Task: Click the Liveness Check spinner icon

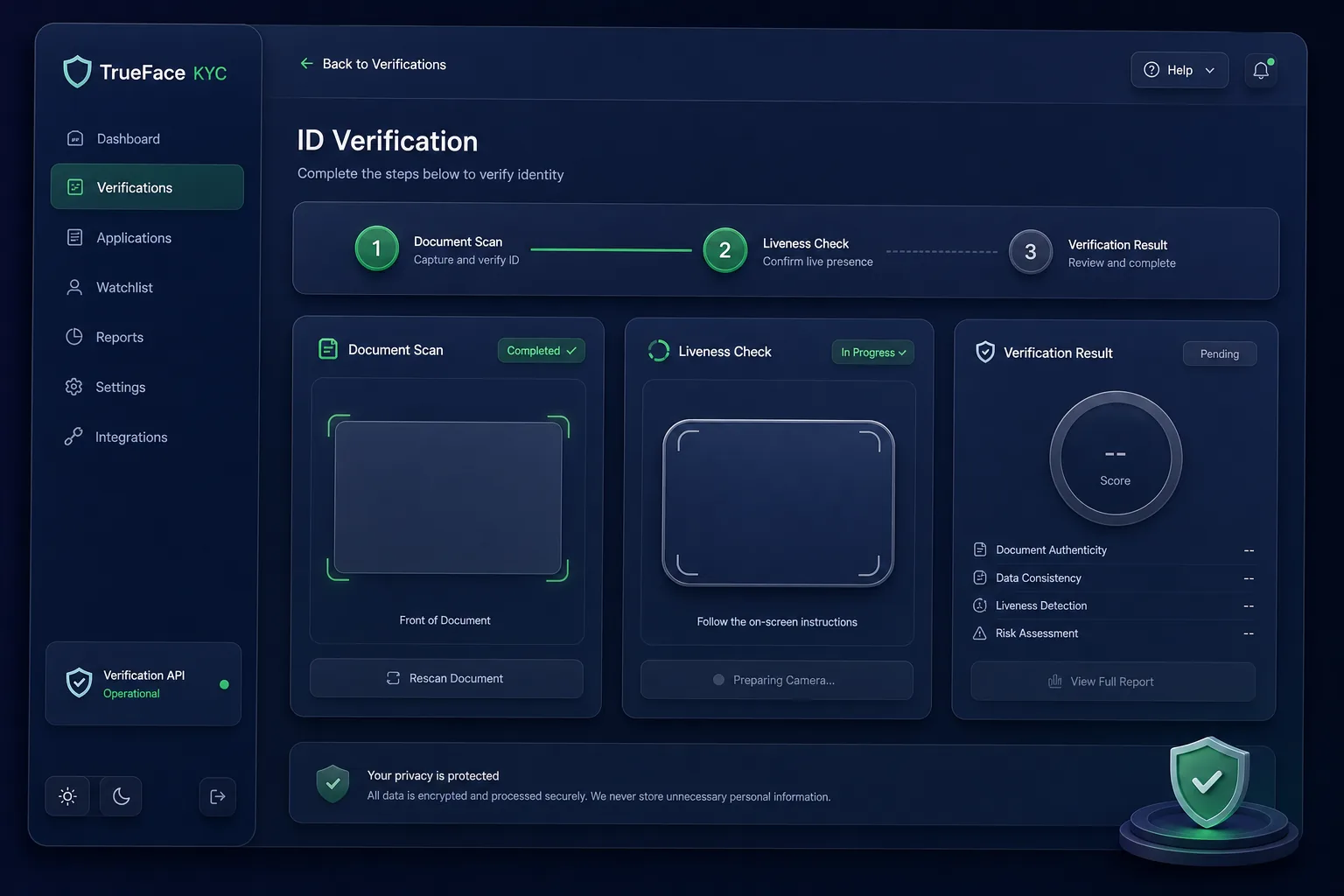Action: click(659, 351)
